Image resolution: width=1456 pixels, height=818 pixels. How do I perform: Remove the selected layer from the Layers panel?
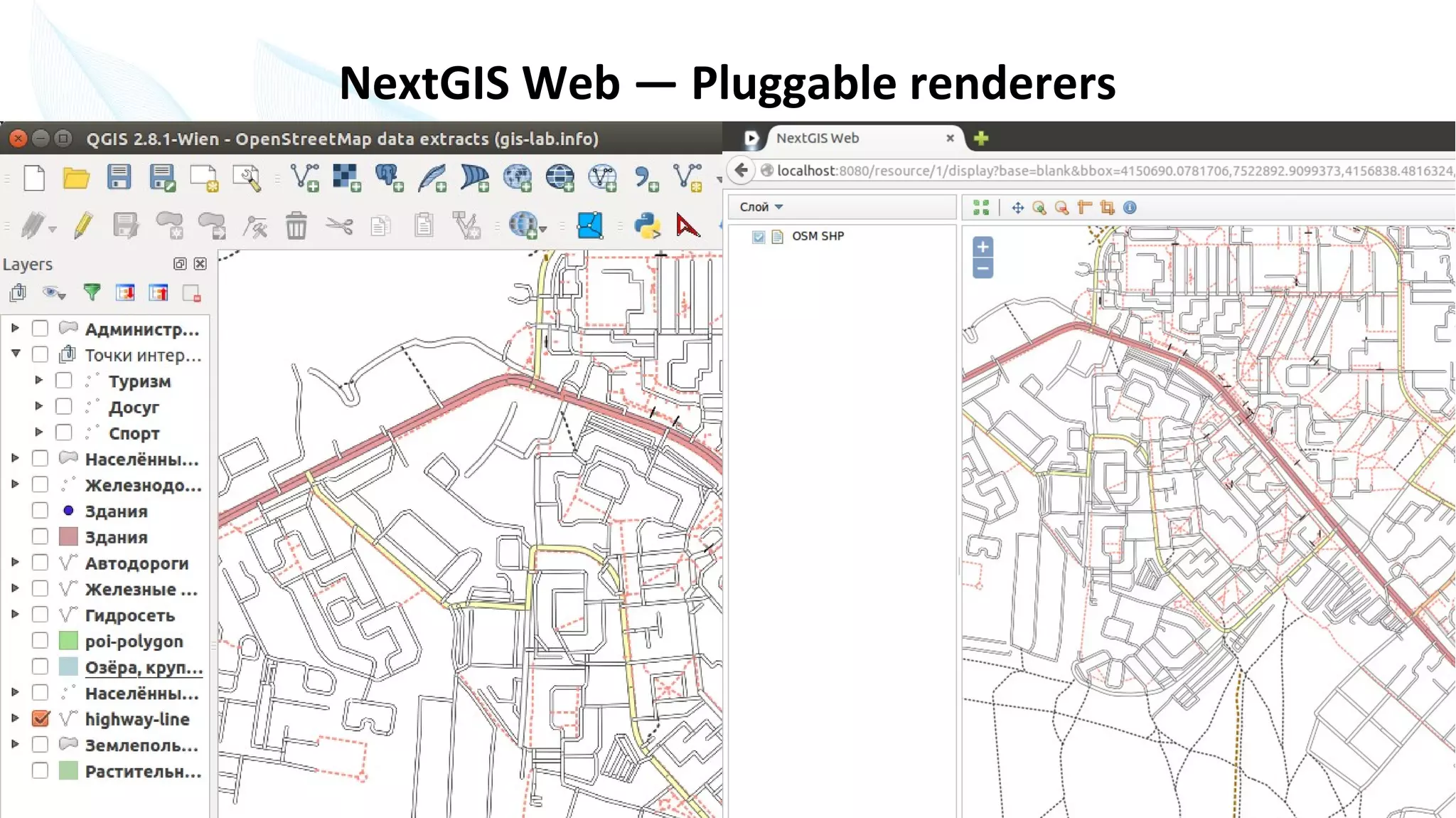click(x=192, y=293)
